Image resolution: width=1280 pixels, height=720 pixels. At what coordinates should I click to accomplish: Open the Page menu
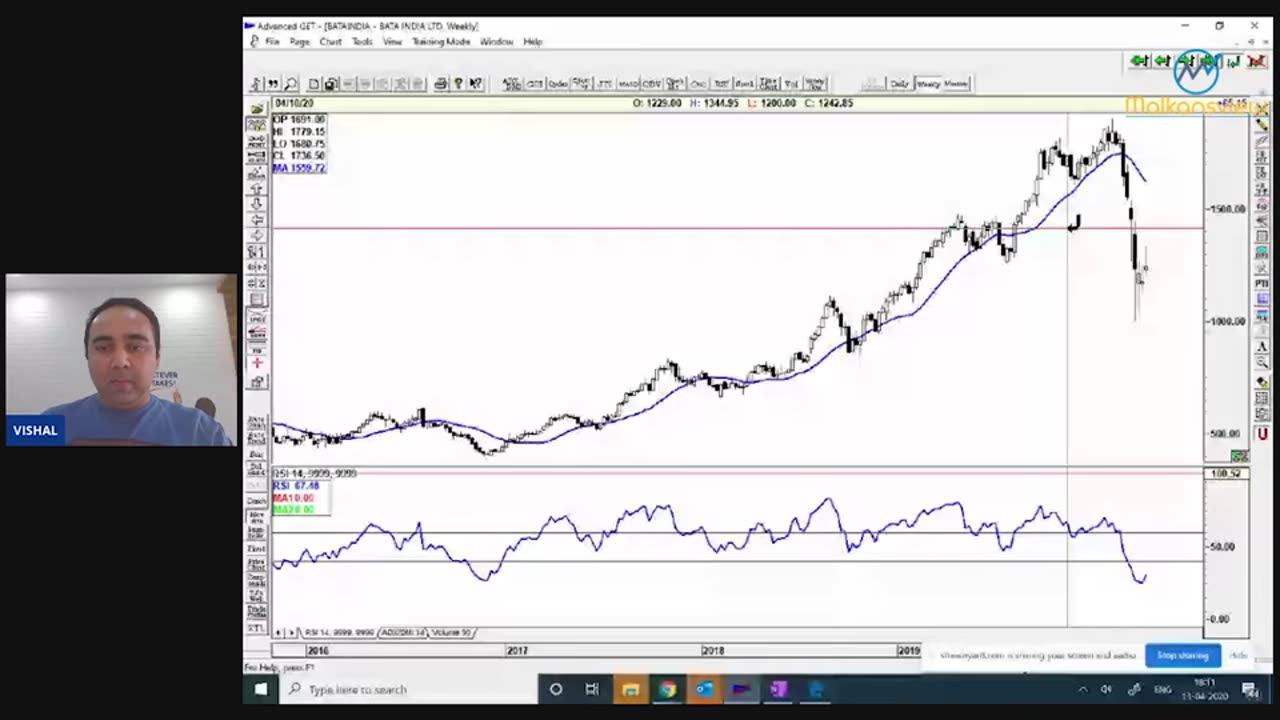[x=299, y=42]
